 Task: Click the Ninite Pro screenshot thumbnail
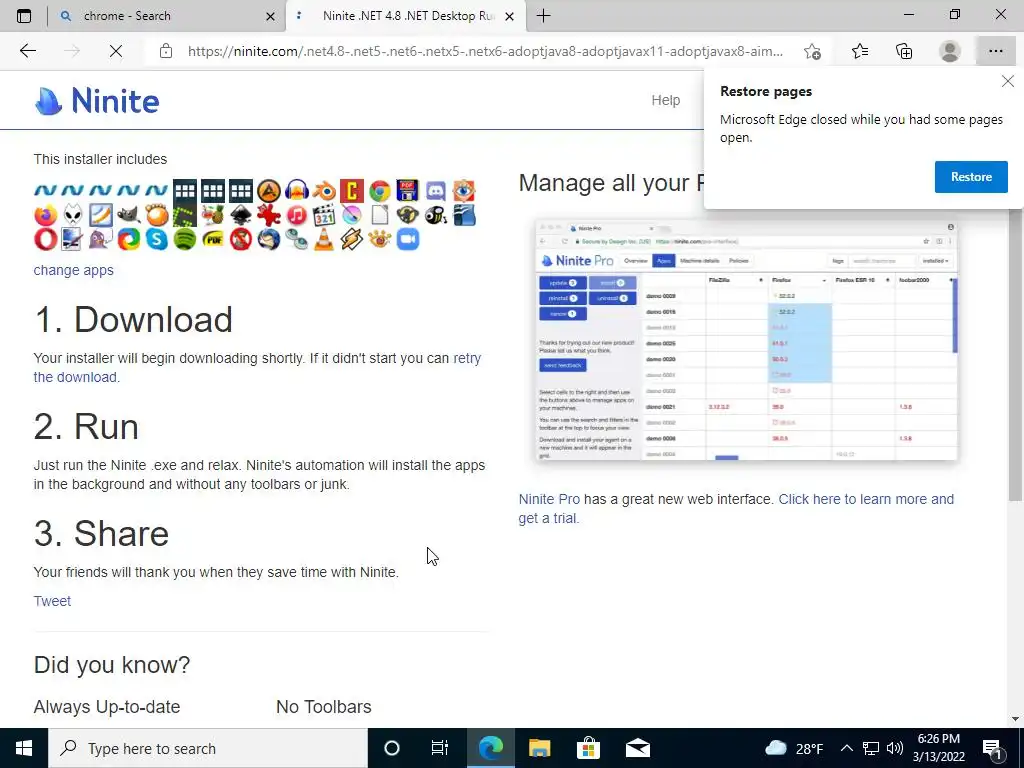746,340
